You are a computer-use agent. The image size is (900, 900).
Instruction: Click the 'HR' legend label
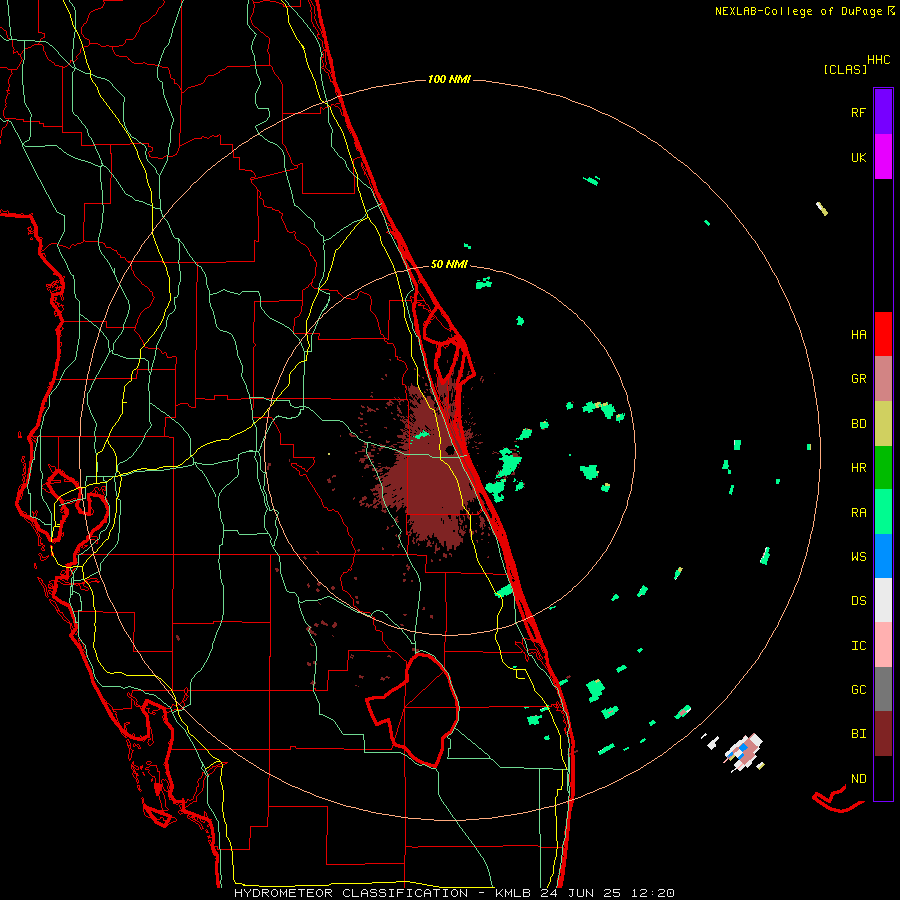pos(858,468)
